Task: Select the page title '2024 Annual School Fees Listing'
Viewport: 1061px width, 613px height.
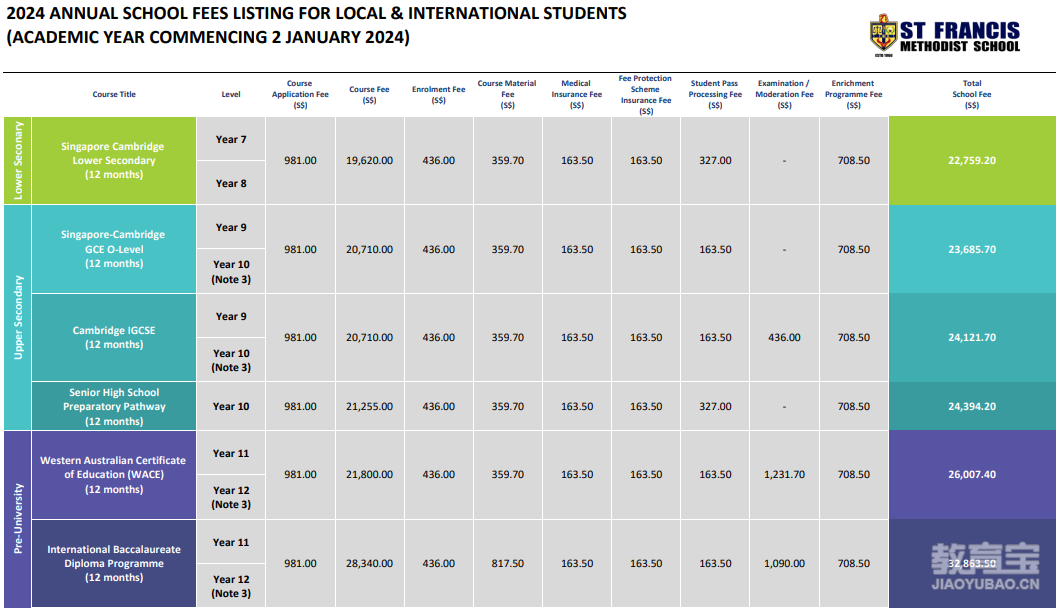Action: 317,13
